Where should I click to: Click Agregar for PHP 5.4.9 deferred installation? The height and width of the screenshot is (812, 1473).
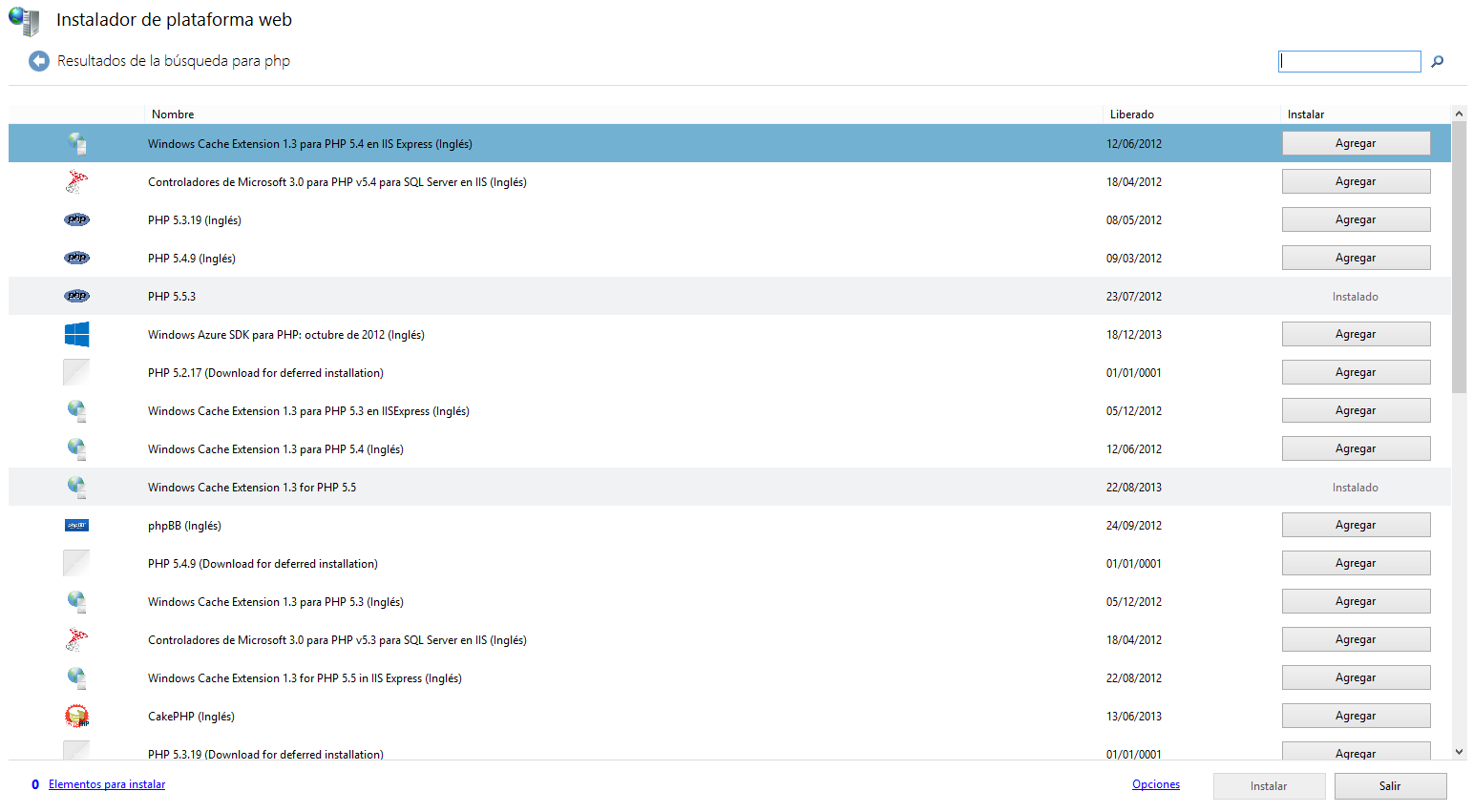1356,563
